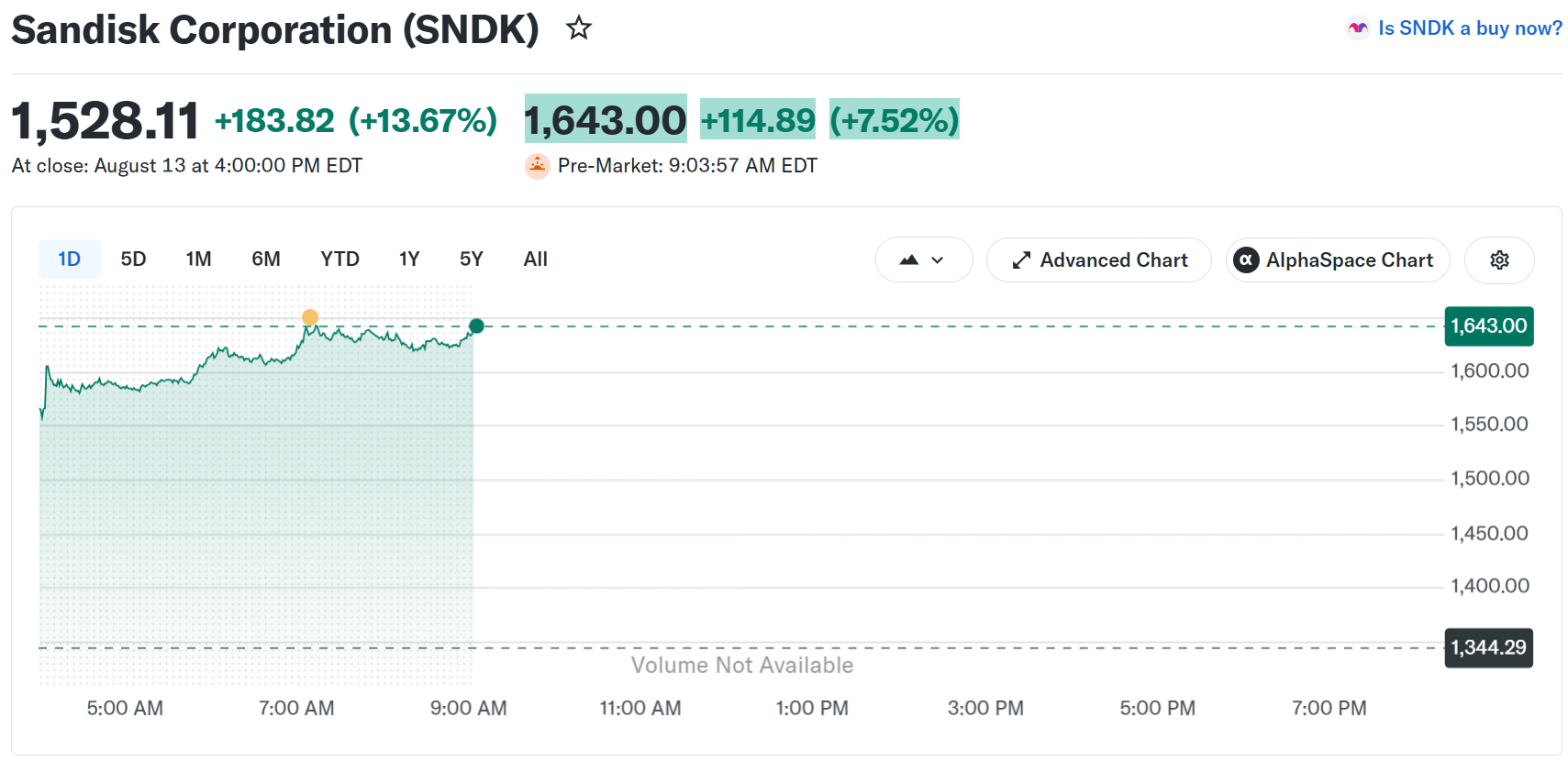Switch chart to 1M range
Screen dimensions: 1568x762
[x=198, y=260]
